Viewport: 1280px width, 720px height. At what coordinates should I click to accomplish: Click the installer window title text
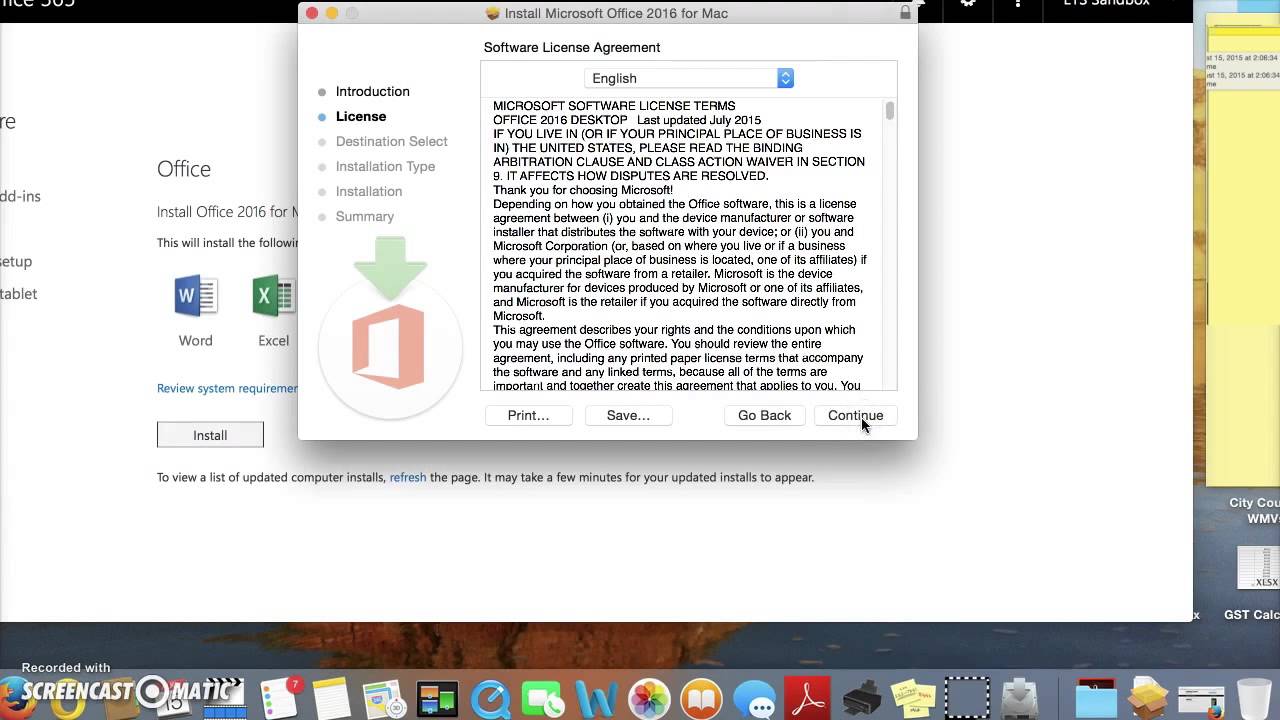click(616, 13)
